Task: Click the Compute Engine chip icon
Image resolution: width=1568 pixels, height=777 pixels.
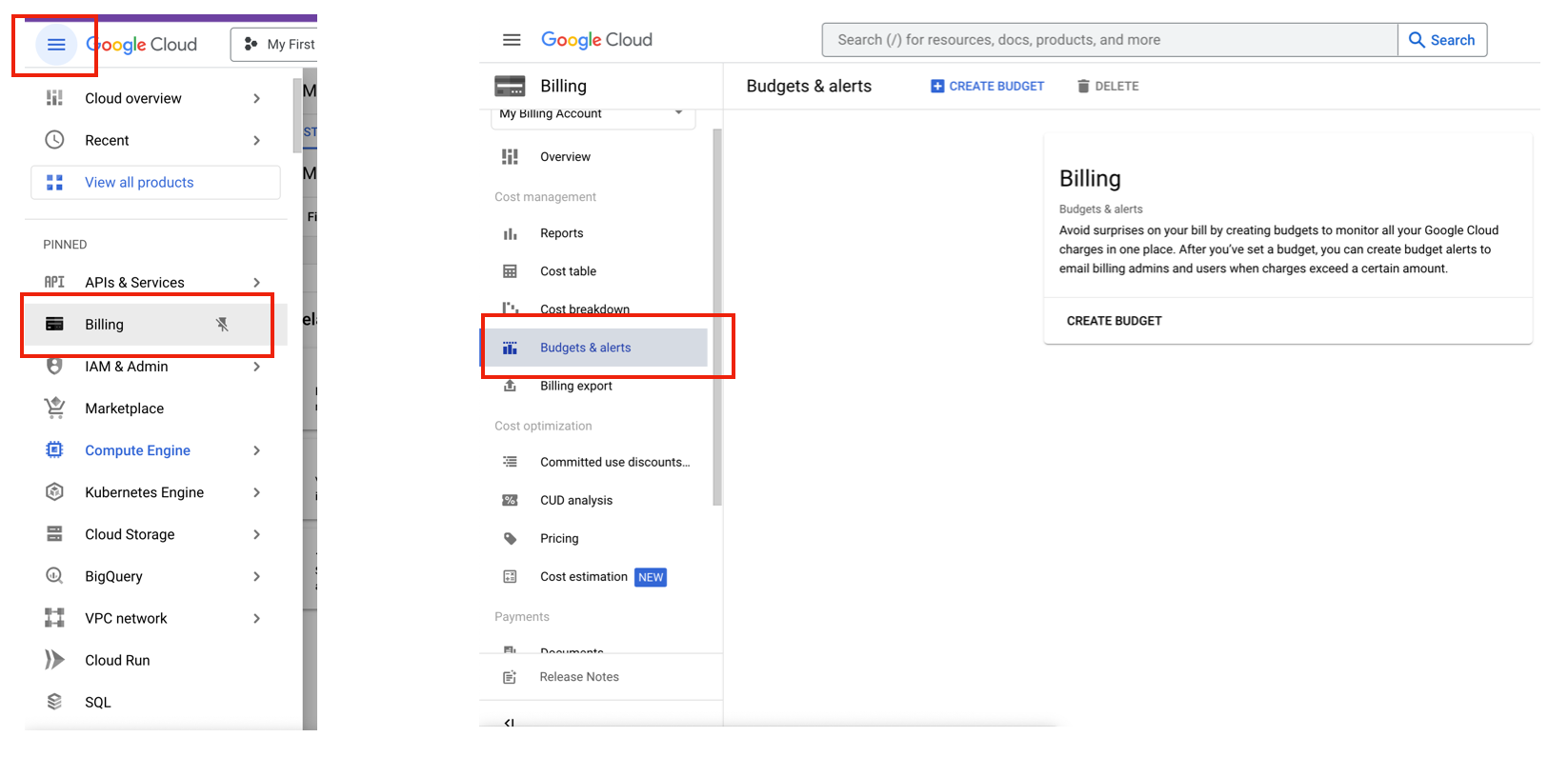Action: pos(55,450)
